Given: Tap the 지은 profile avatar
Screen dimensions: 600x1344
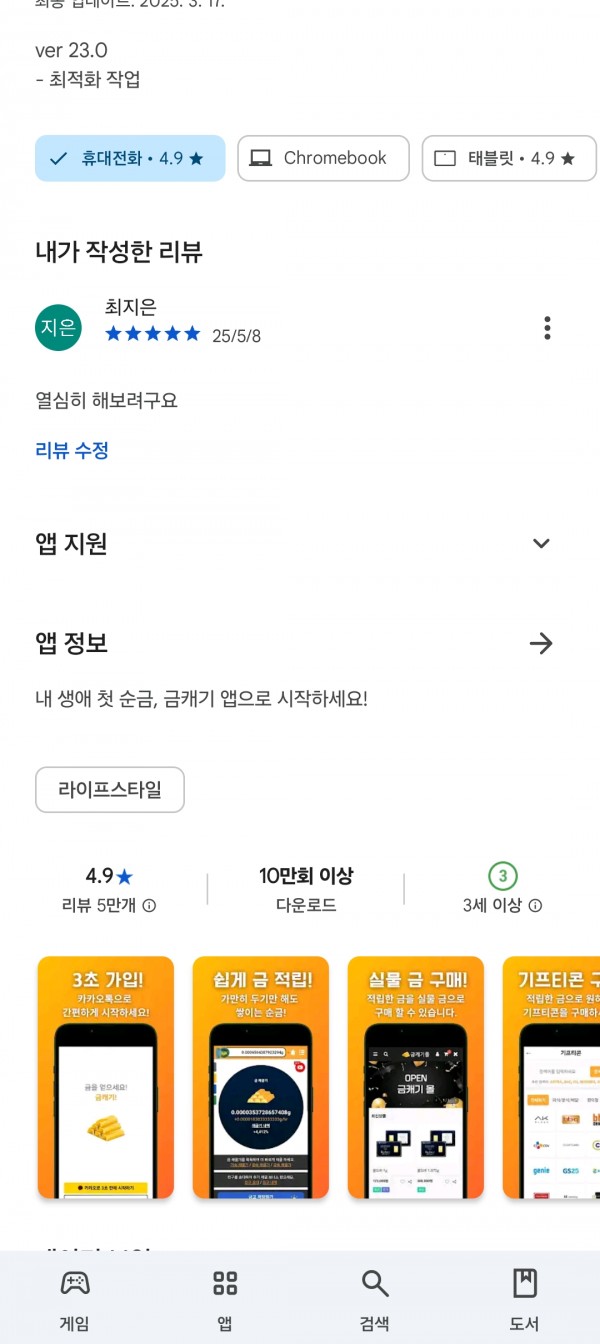Looking at the screenshot, I should click(58, 327).
